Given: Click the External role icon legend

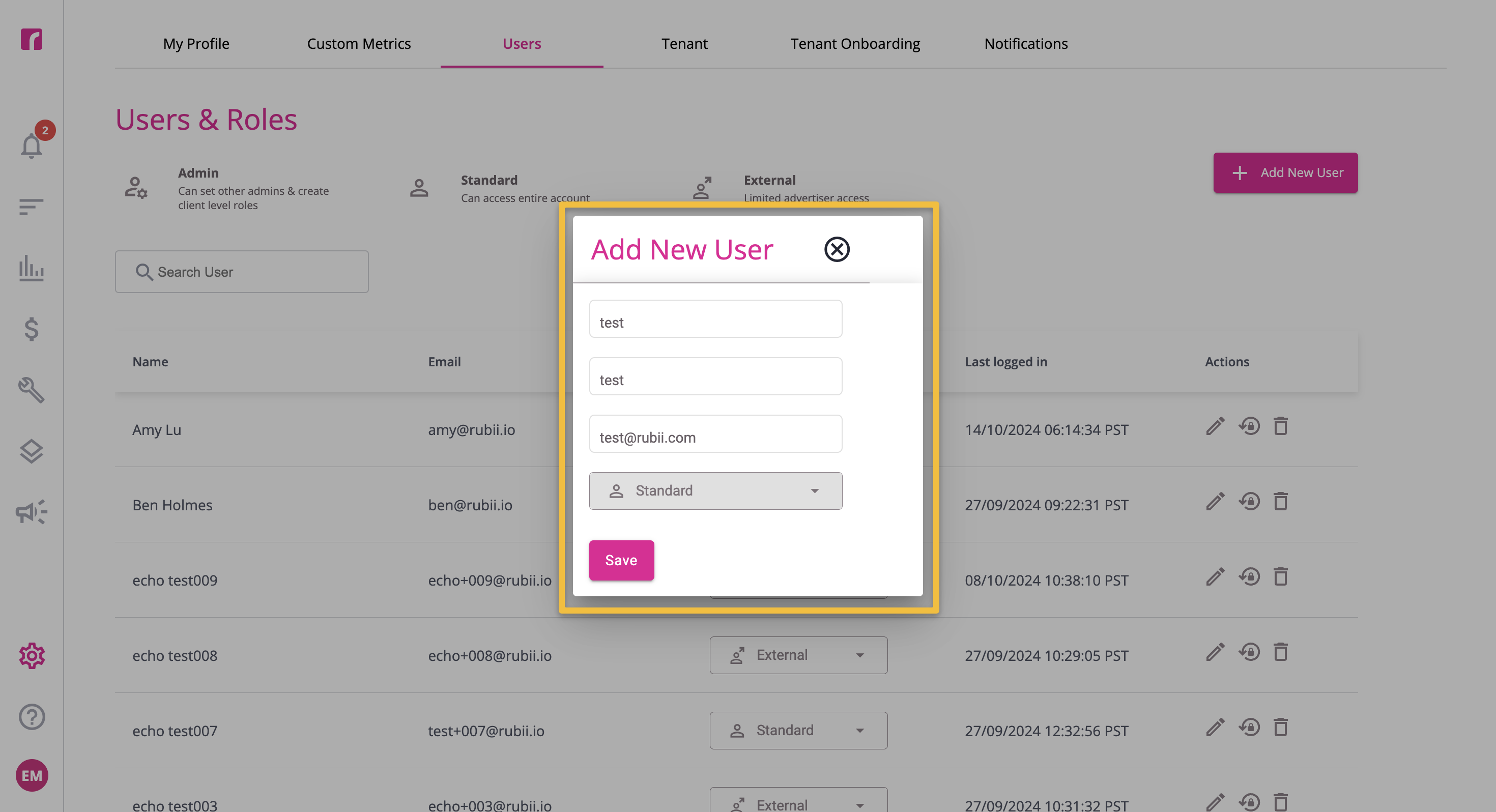Looking at the screenshot, I should 702,188.
